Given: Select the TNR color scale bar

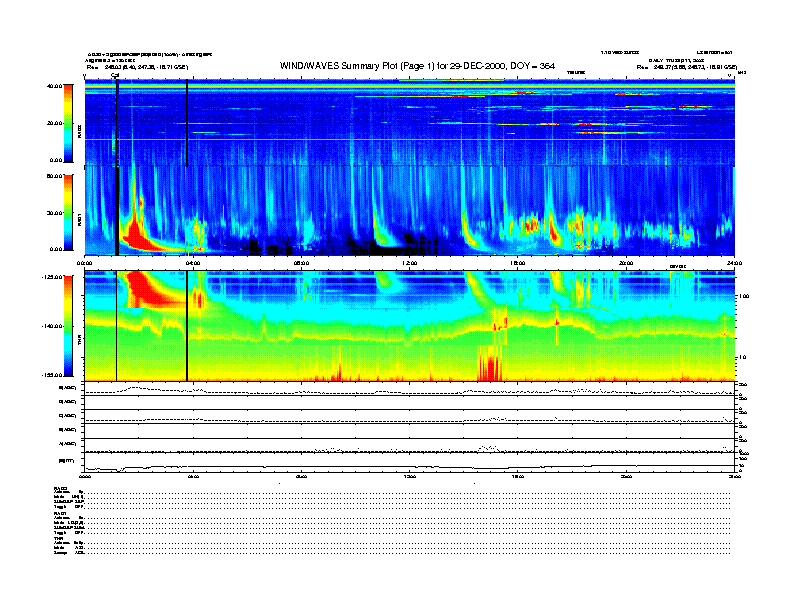Looking at the screenshot, I should (68, 326).
